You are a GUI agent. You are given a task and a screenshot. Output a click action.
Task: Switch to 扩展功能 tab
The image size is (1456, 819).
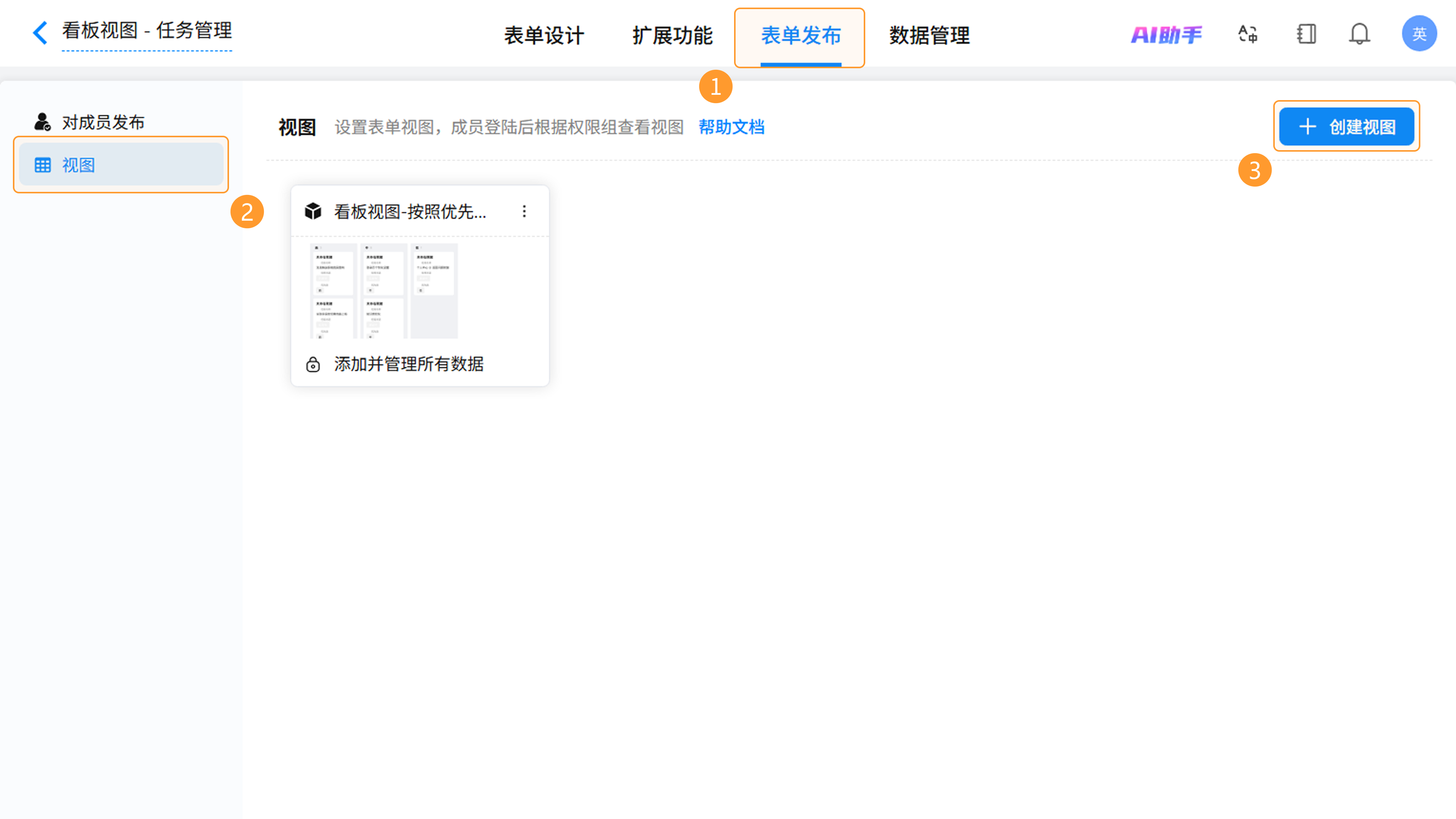[x=673, y=36]
